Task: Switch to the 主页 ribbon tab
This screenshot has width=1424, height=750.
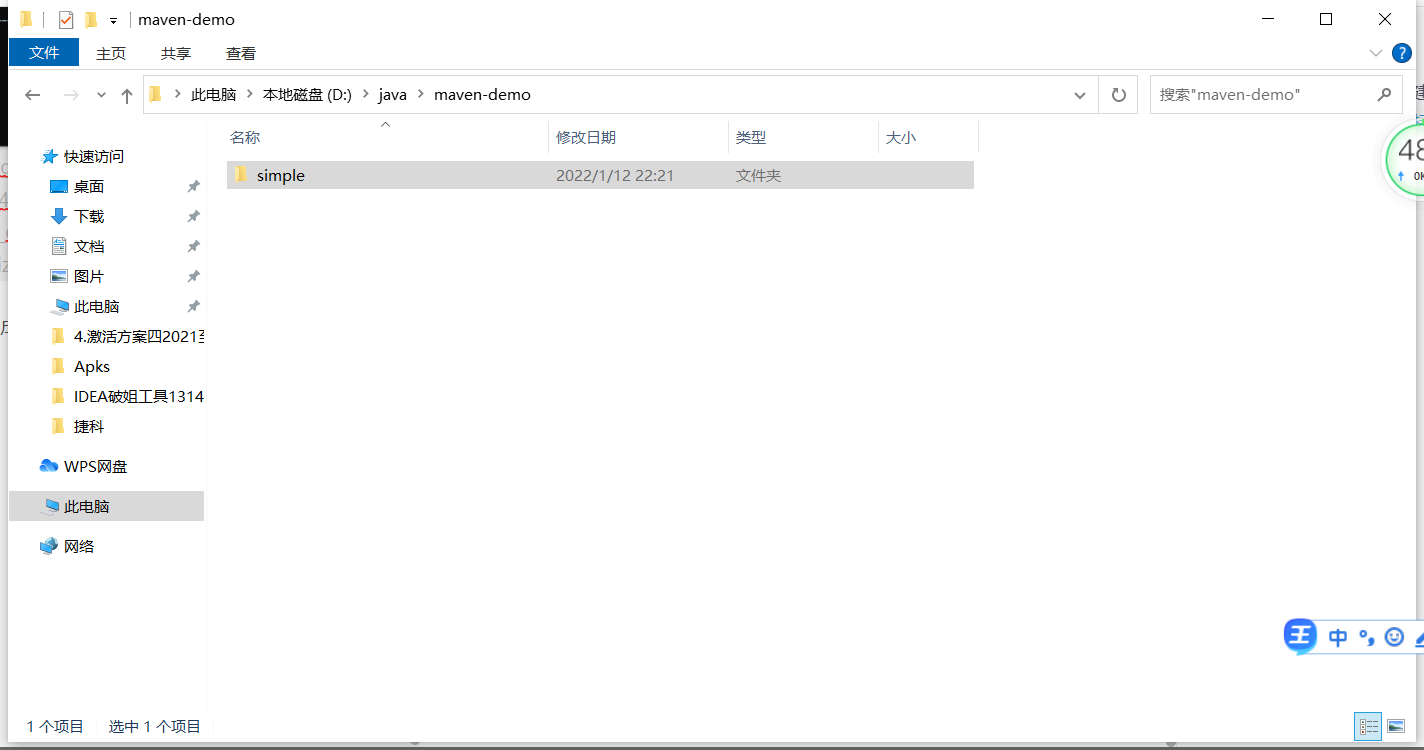Action: point(111,53)
